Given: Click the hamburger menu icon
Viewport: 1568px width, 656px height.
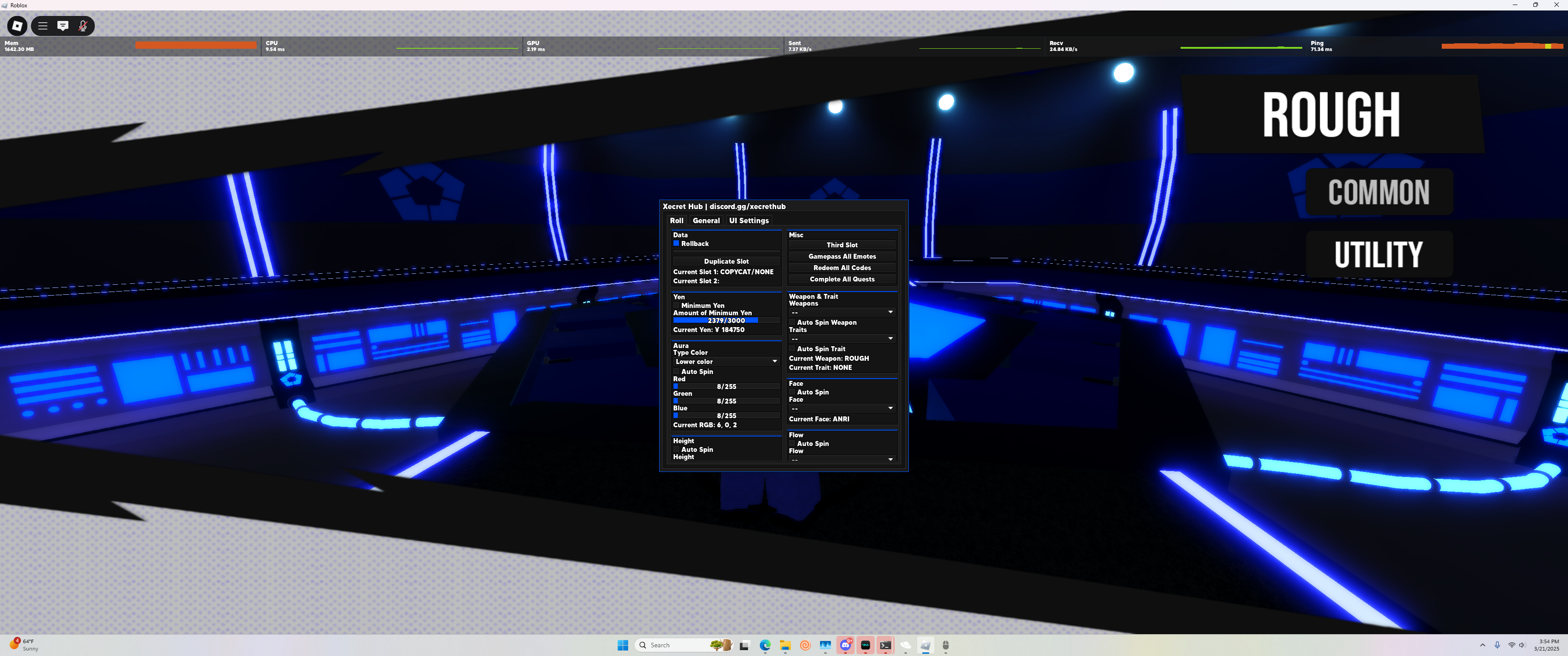Looking at the screenshot, I should 42,26.
